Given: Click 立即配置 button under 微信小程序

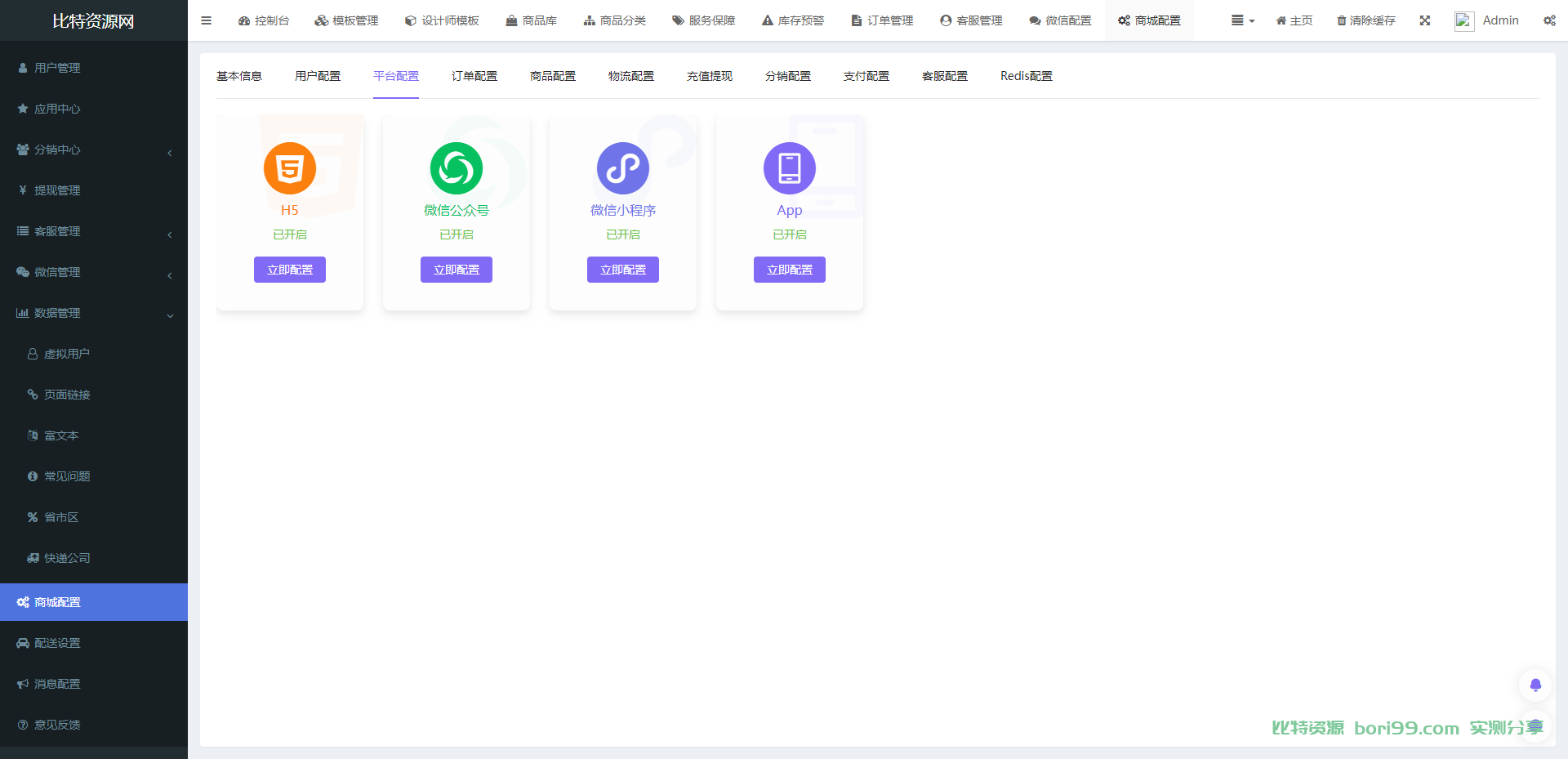Looking at the screenshot, I should (x=623, y=270).
